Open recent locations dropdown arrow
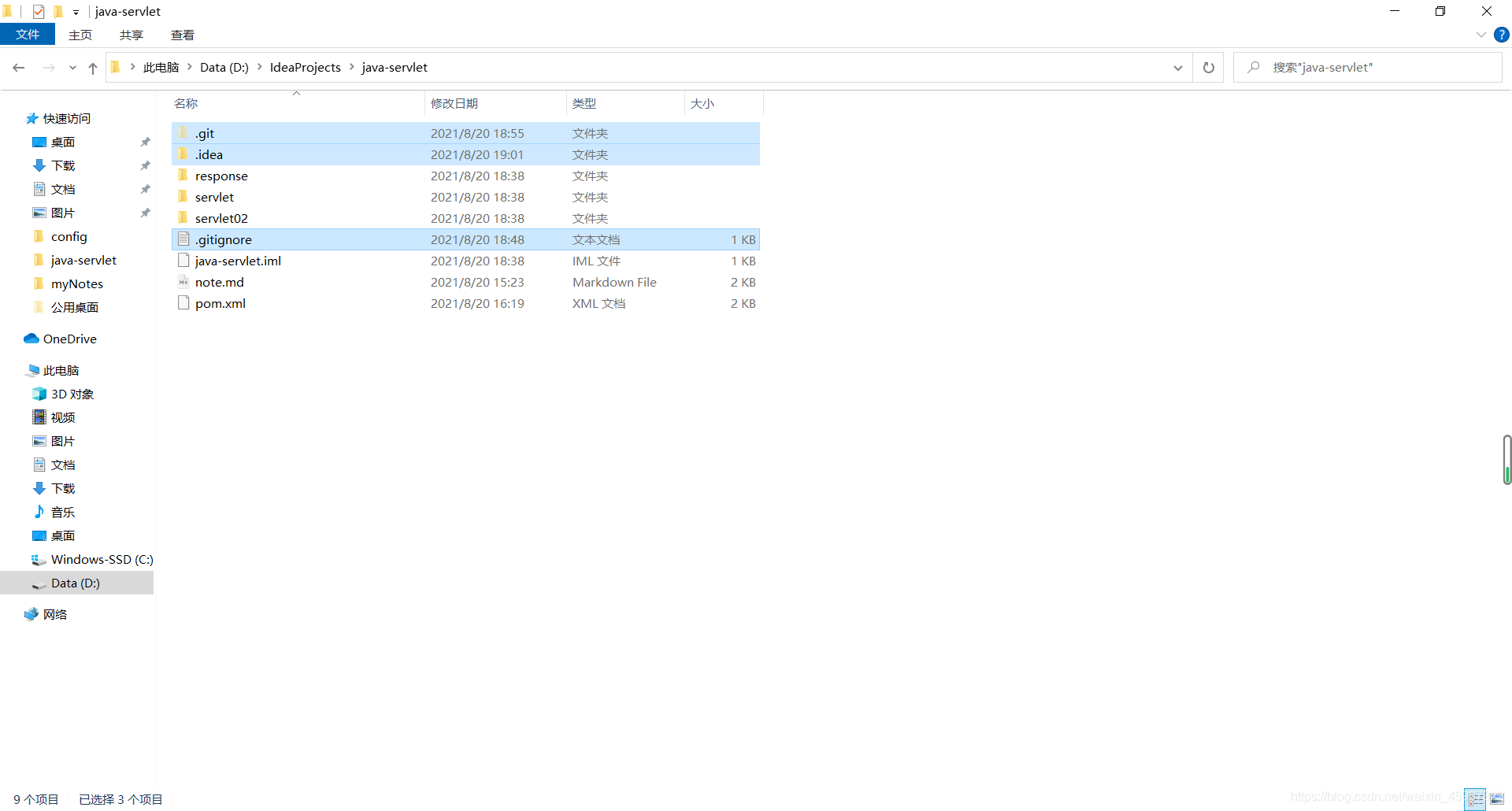This screenshot has height=811, width=1512. point(72,68)
